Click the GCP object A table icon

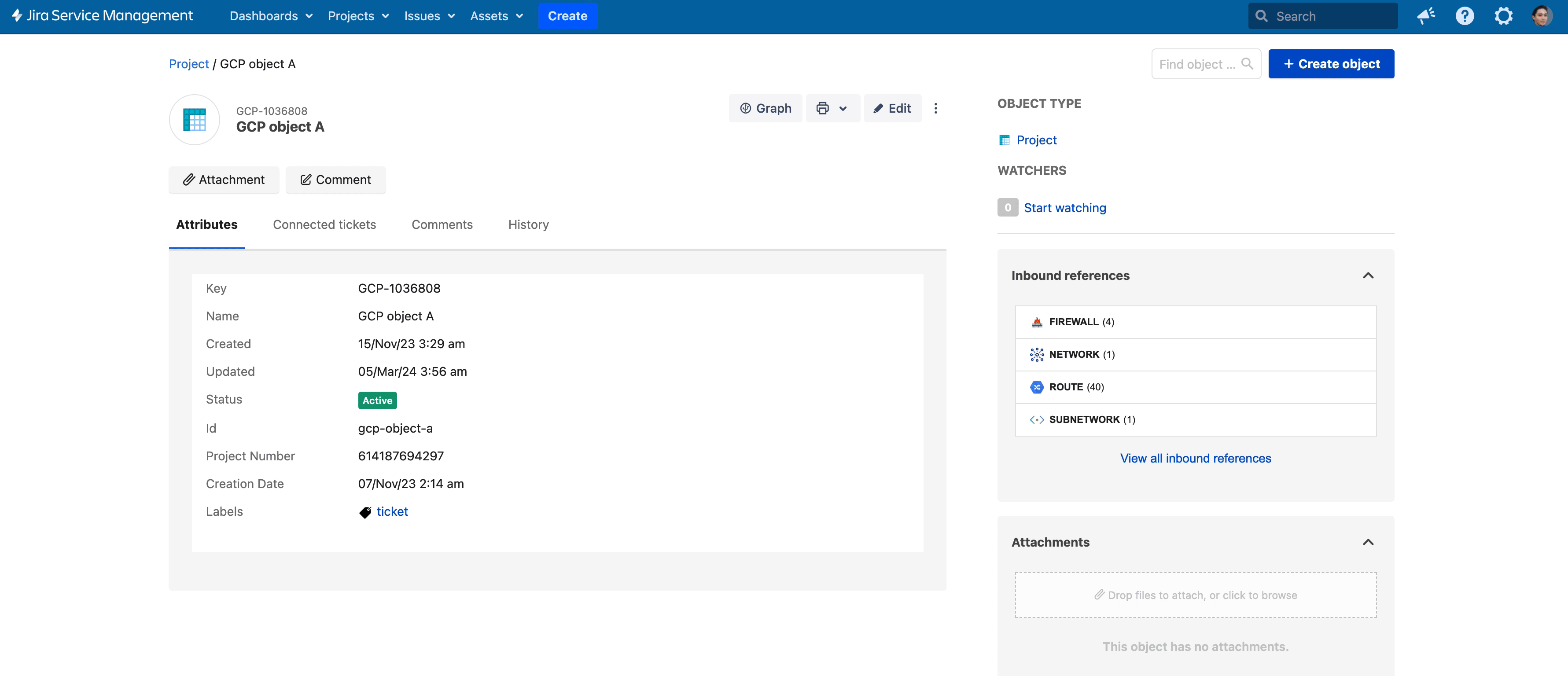pos(194,119)
